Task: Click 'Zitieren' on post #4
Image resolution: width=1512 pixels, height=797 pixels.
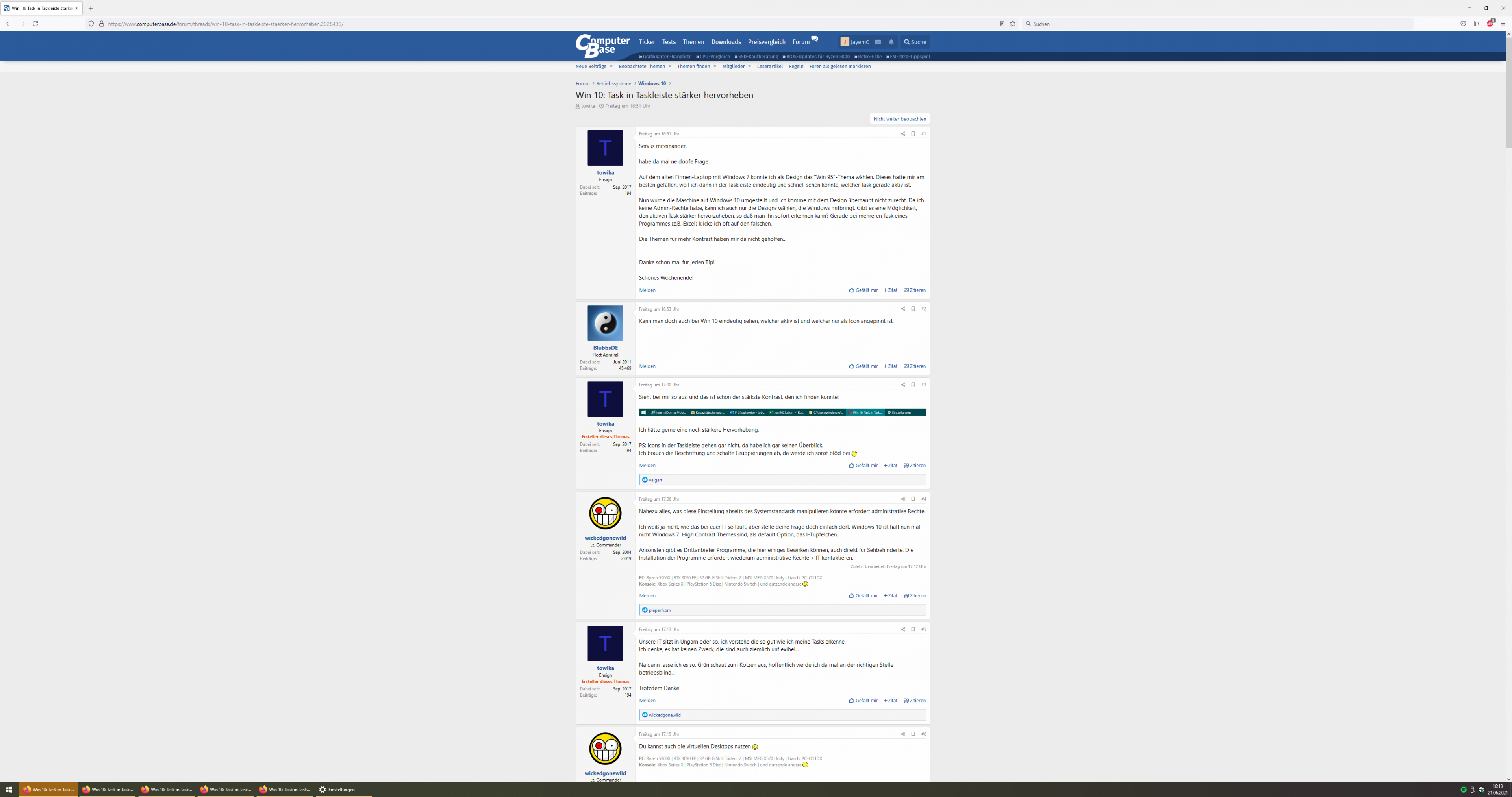Action: point(914,596)
